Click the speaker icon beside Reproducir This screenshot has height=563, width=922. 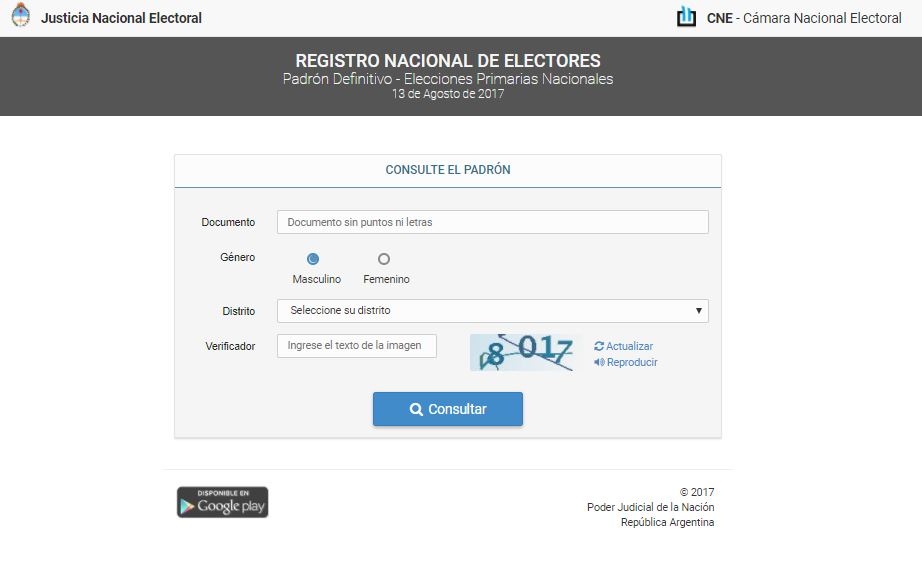click(599, 362)
